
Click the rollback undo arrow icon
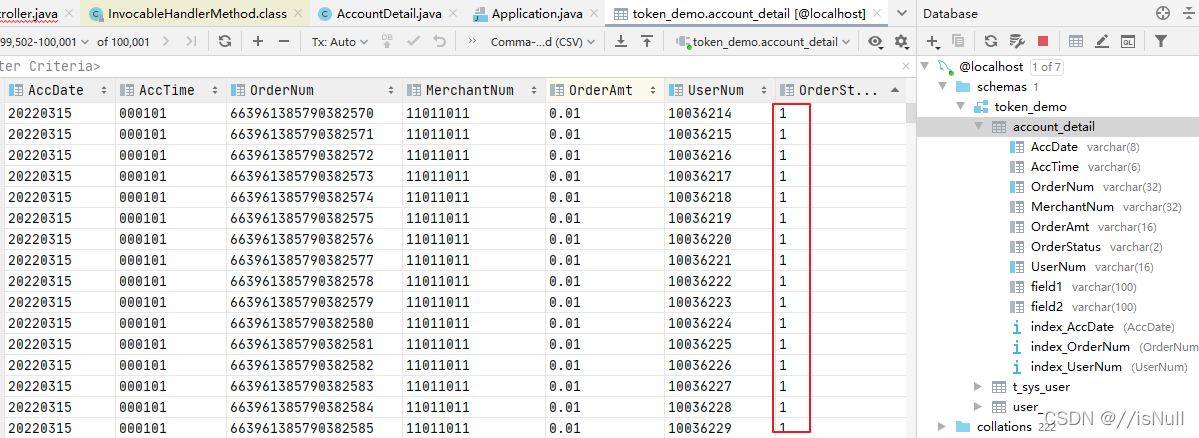439,41
